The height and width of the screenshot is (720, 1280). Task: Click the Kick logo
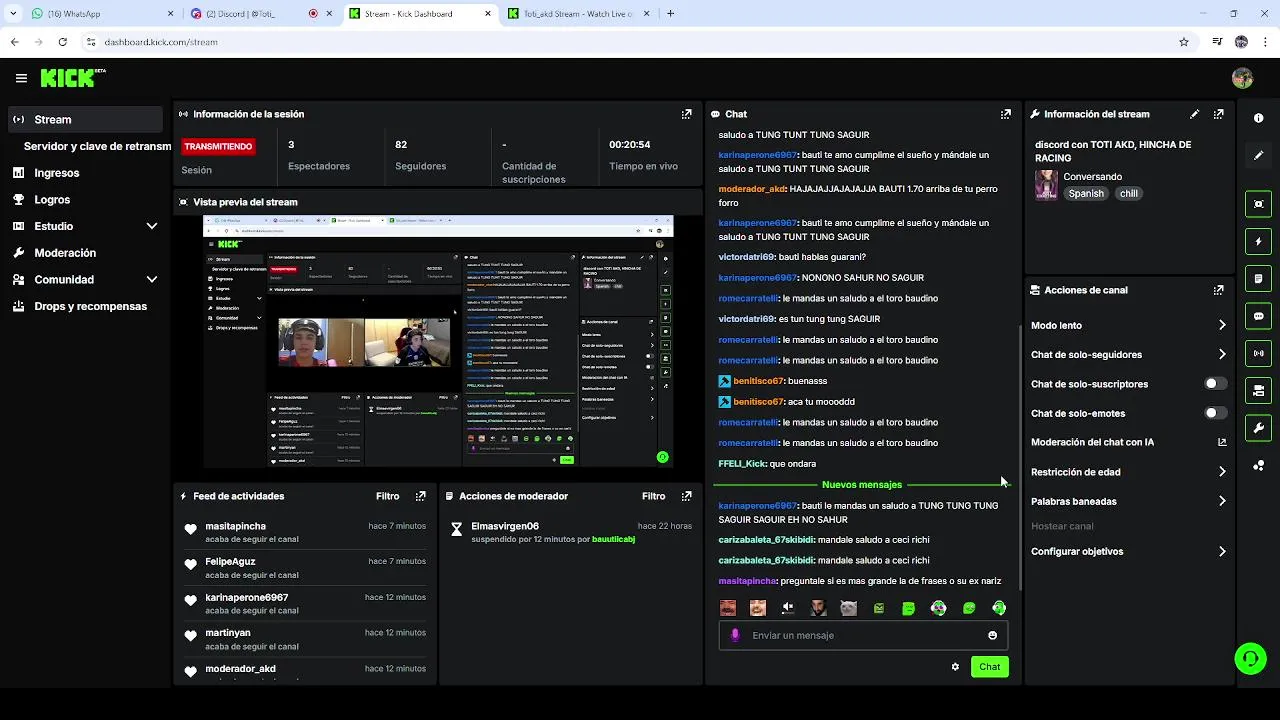(67, 78)
